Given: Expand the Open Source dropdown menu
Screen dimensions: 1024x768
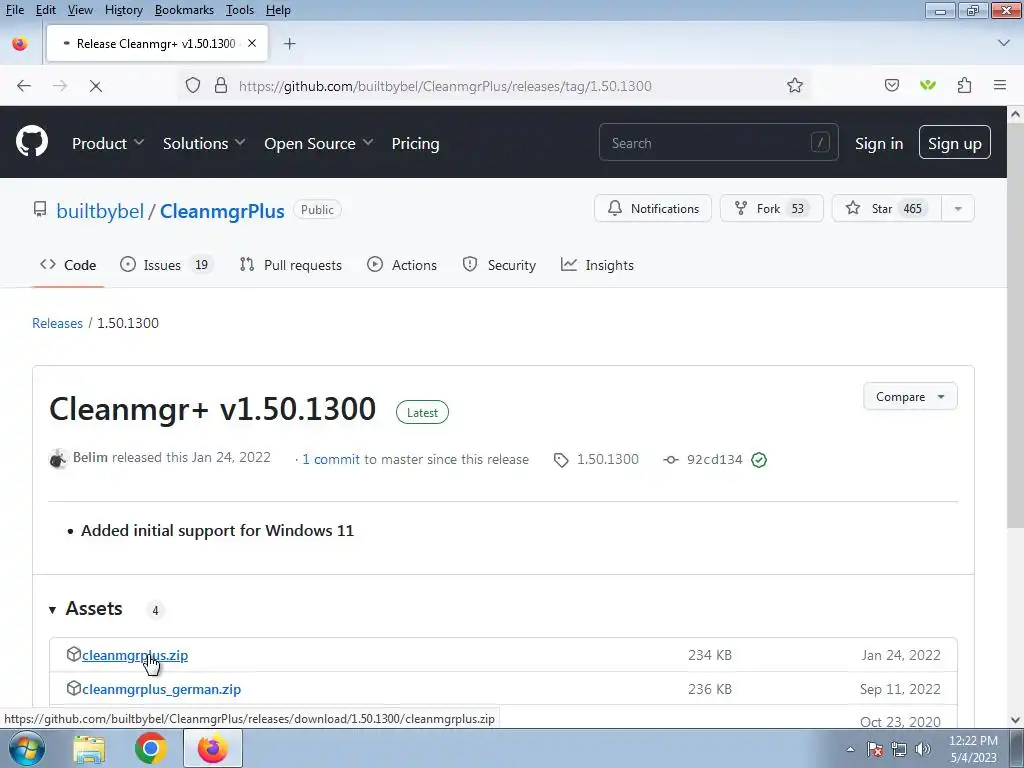Looking at the screenshot, I should (x=319, y=144).
